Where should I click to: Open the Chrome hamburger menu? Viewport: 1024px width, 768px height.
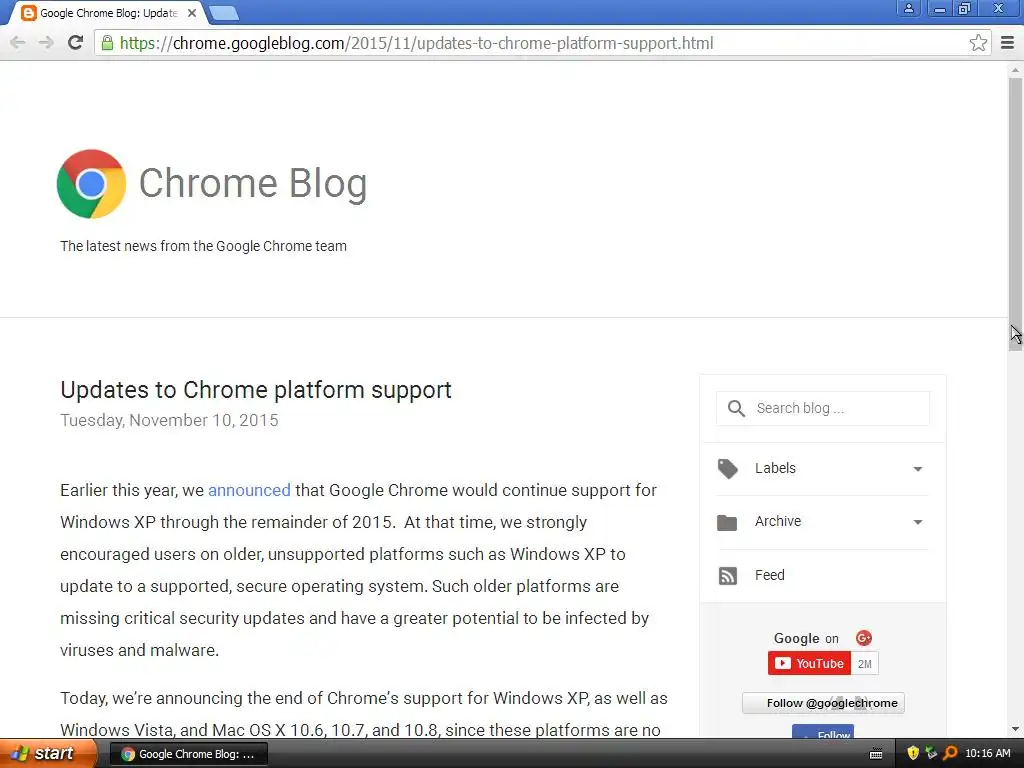pos(1007,43)
